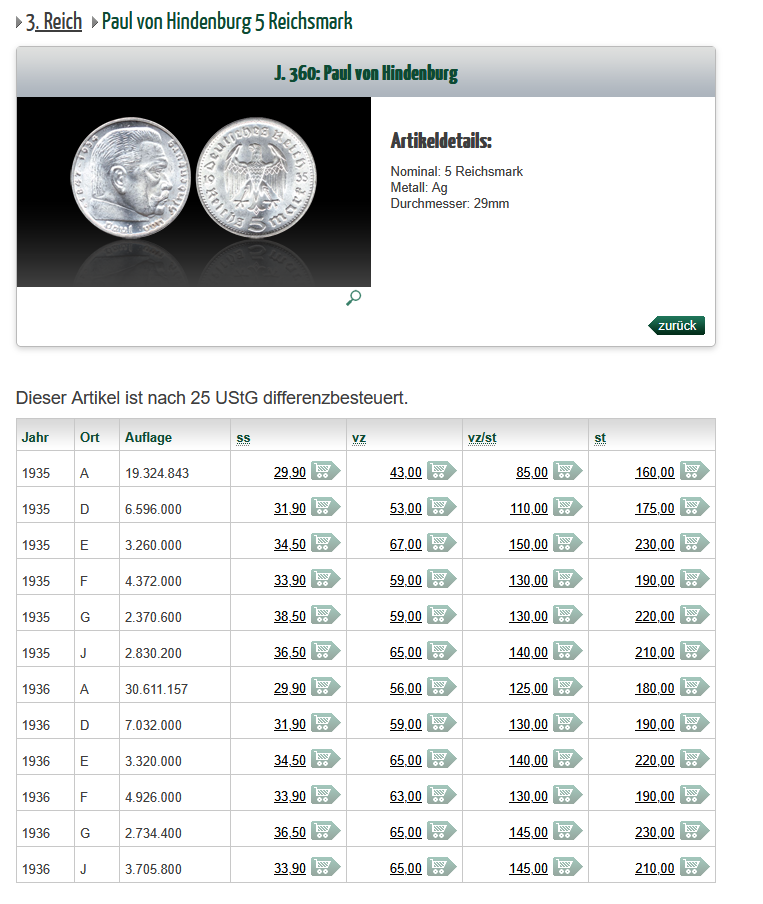This screenshot has width=763, height=904.
Task: Add 1935 D ss coin to cart
Action: click(325, 507)
